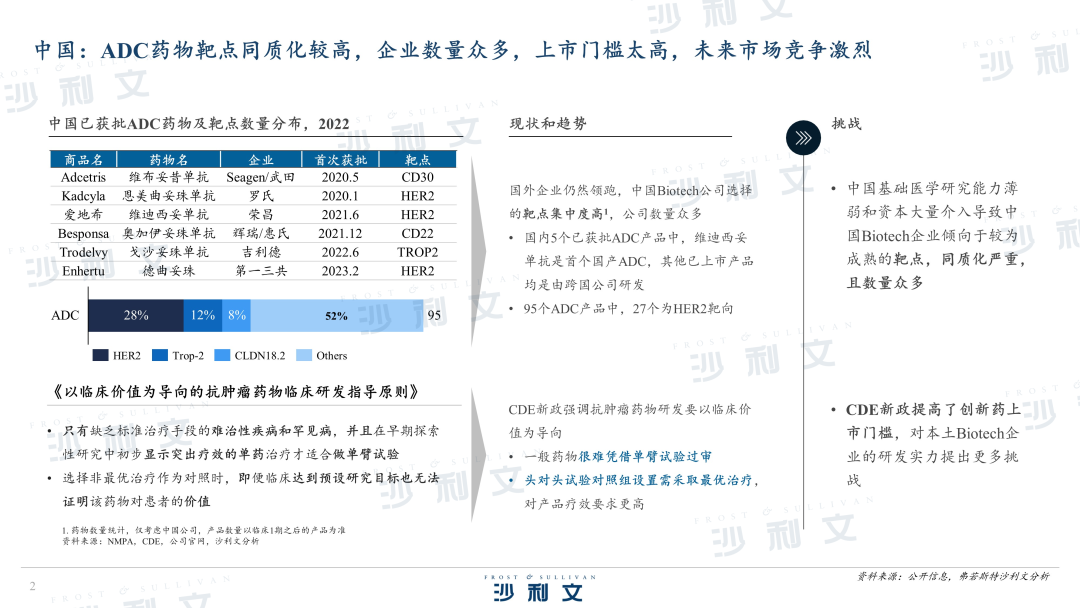
Task: Click the 挑战 section heading
Action: [x=847, y=124]
